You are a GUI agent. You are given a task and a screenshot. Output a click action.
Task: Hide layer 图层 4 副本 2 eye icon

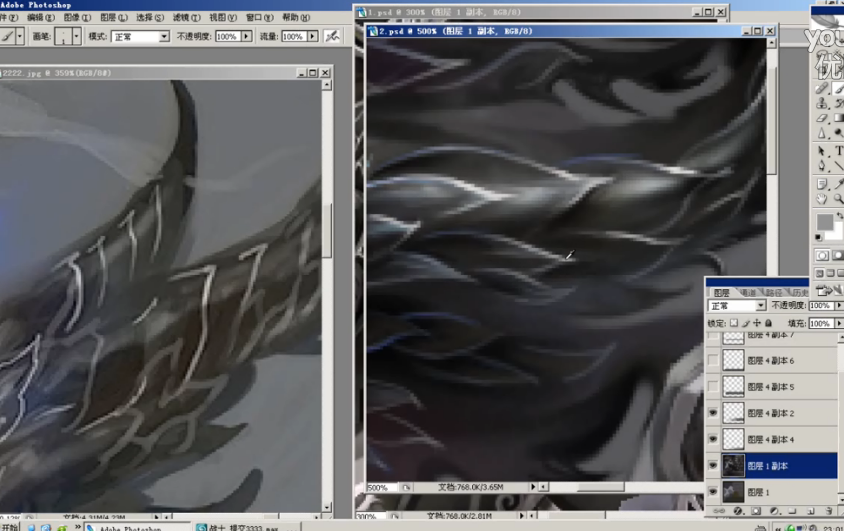tap(713, 413)
